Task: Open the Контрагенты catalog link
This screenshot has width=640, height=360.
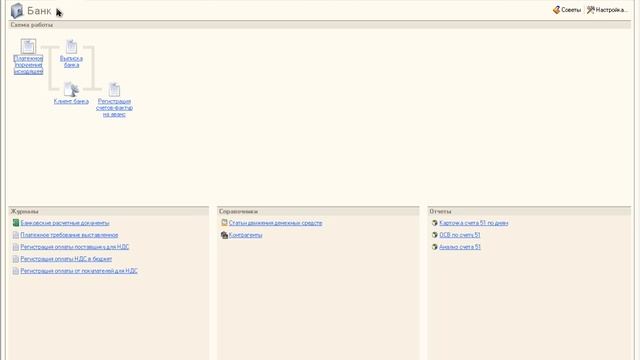Action: tap(245, 235)
